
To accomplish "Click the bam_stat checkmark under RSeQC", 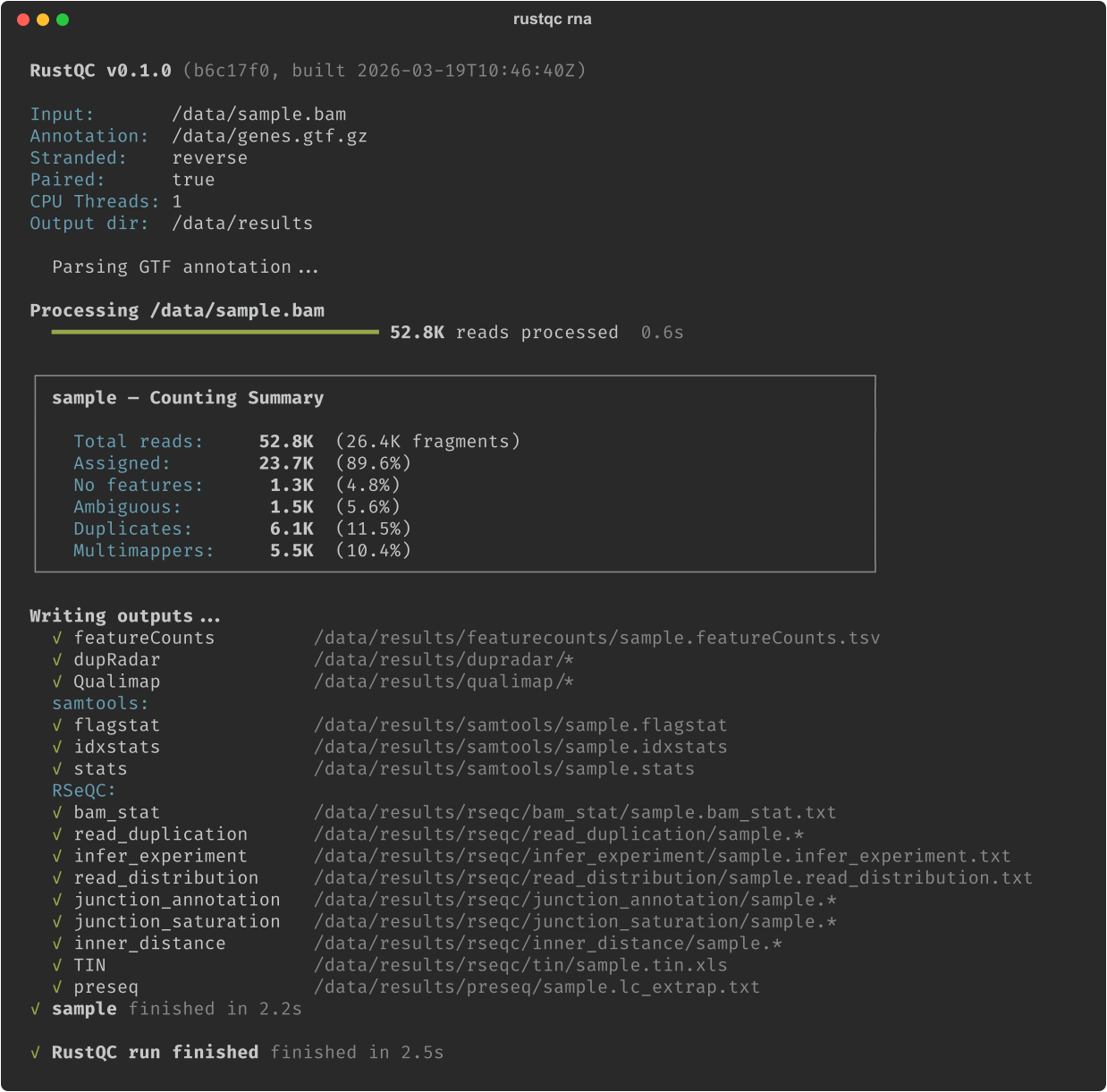I will [56, 812].
